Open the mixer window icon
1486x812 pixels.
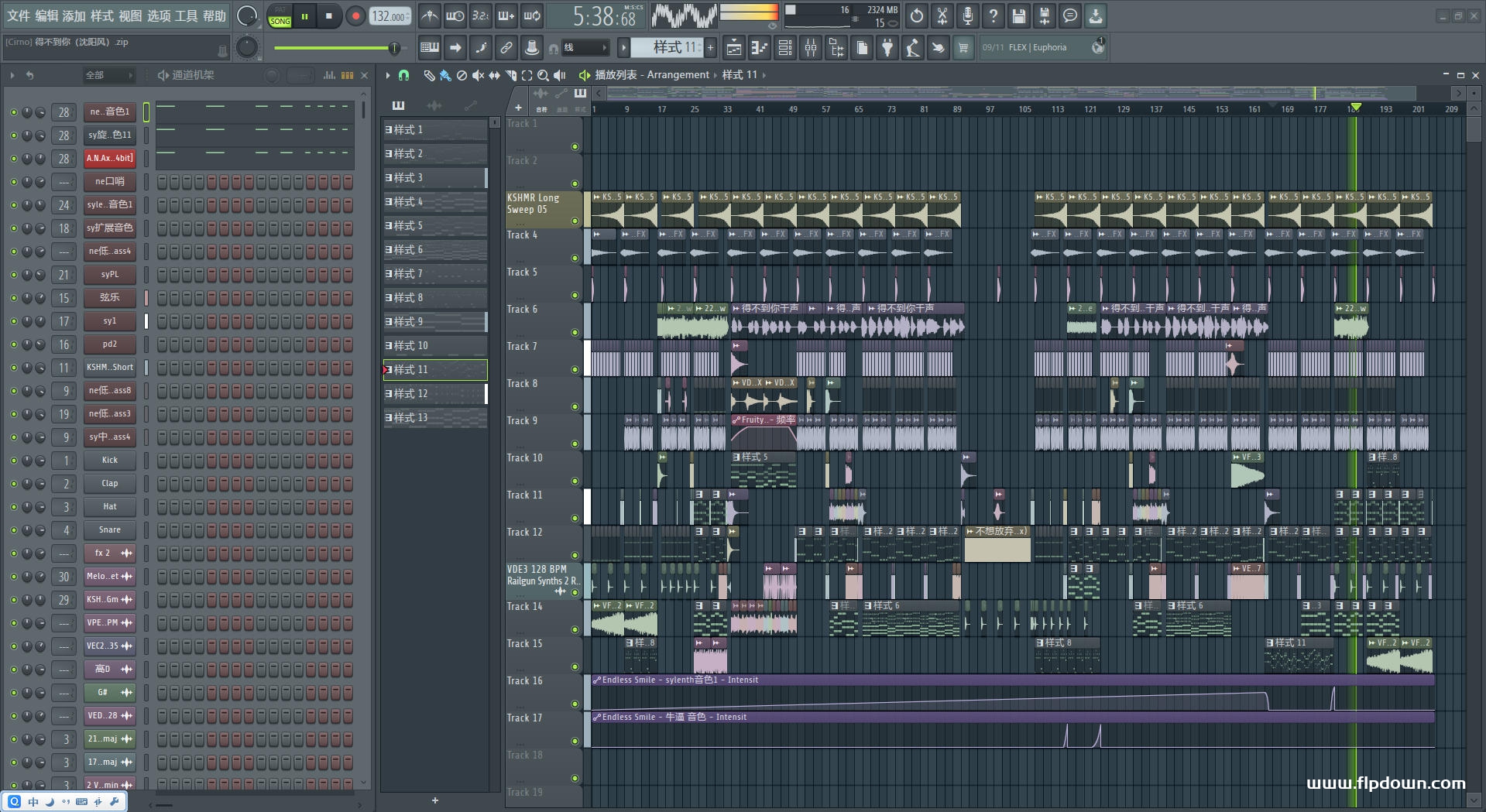click(x=810, y=48)
